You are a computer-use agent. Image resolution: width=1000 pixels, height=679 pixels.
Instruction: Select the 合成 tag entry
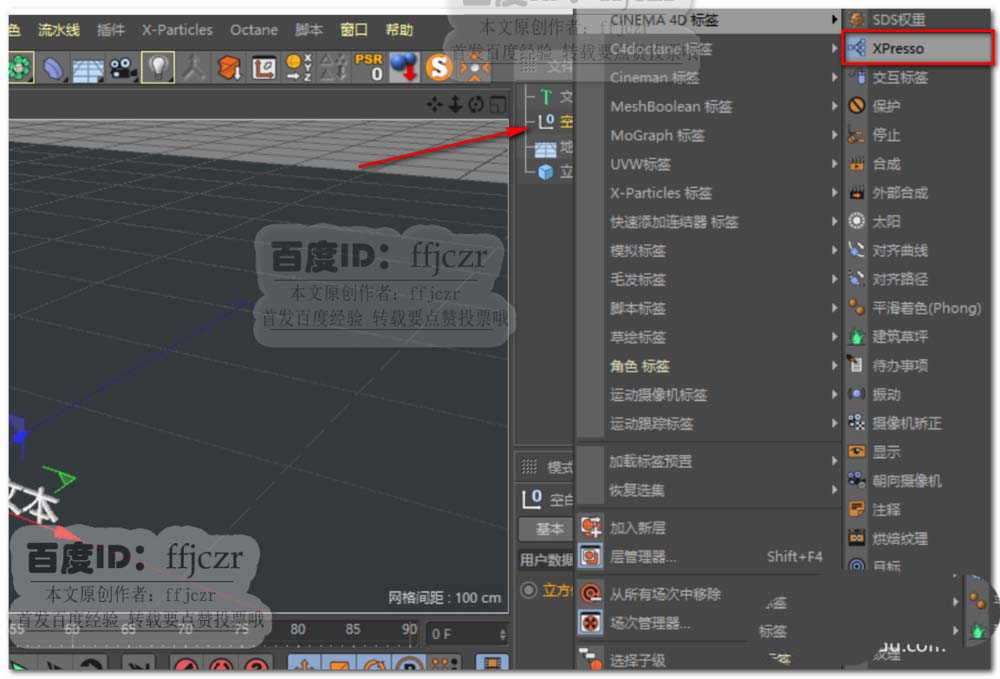[x=917, y=164]
